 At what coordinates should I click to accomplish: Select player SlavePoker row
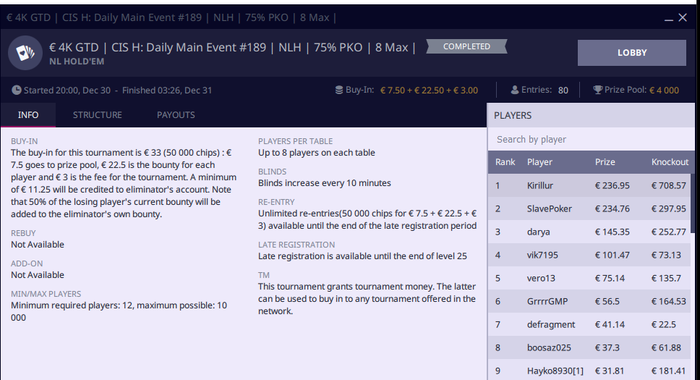pyautogui.click(x=589, y=209)
